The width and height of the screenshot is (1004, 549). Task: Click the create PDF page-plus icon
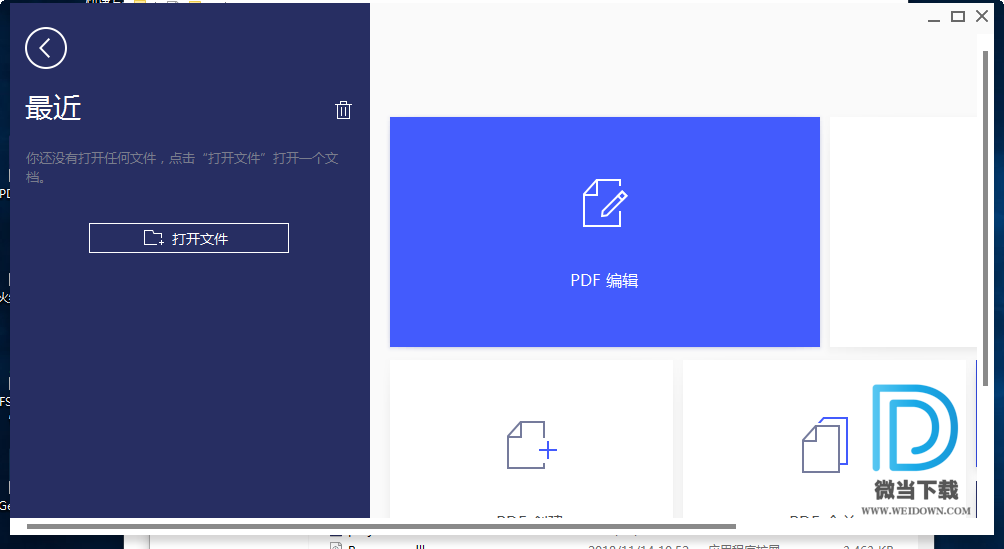(x=531, y=445)
